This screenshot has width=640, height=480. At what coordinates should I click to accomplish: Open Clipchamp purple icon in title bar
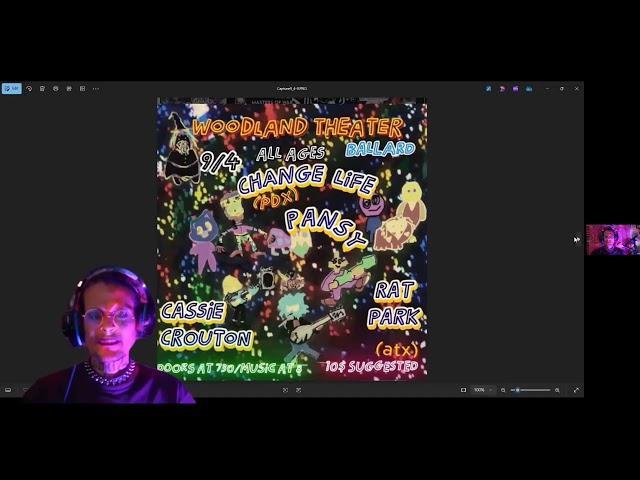coord(516,89)
